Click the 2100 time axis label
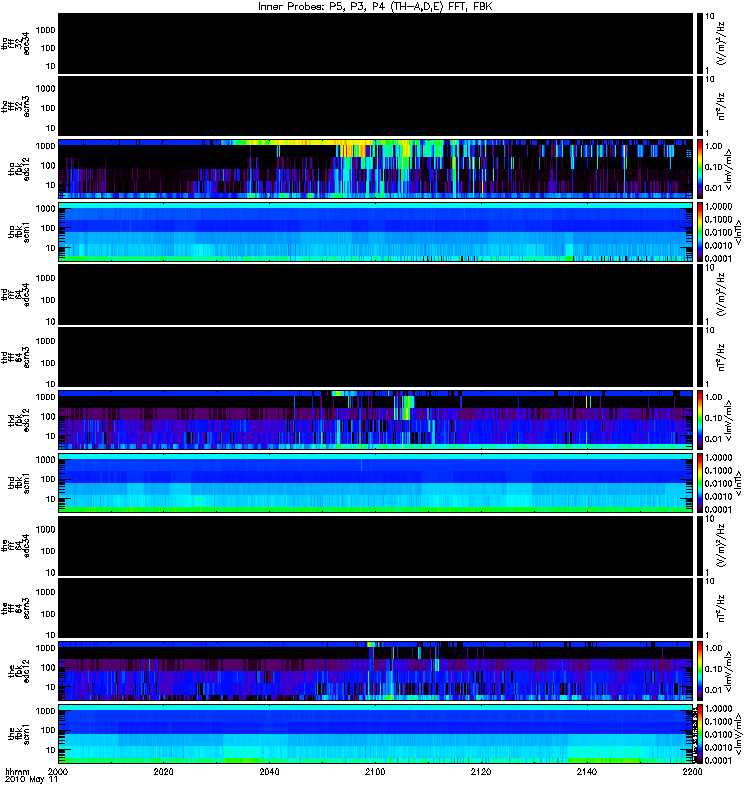This screenshot has height=800, width=750. point(375,771)
